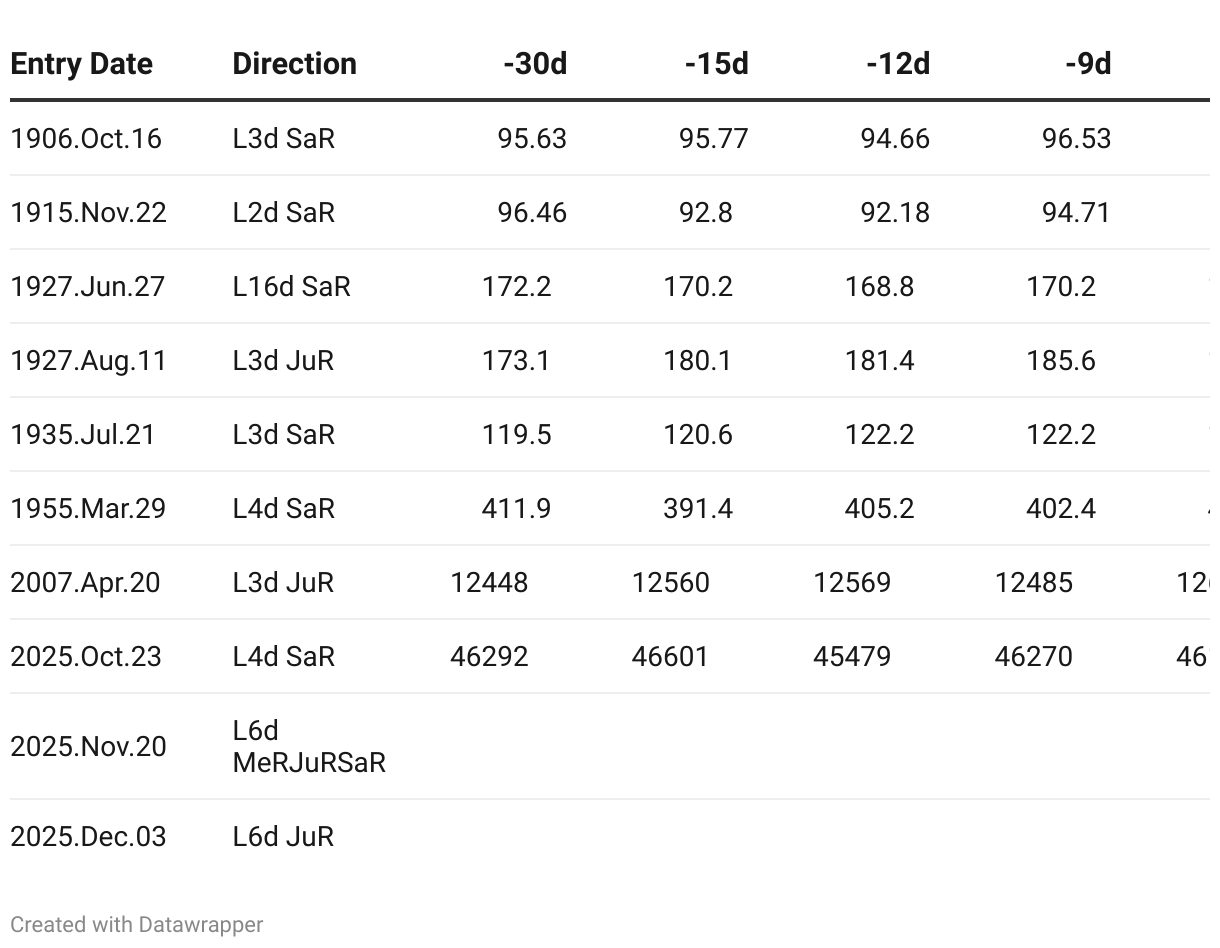Click the -9d column header
Screen dimensions: 1220x948
point(1088,64)
